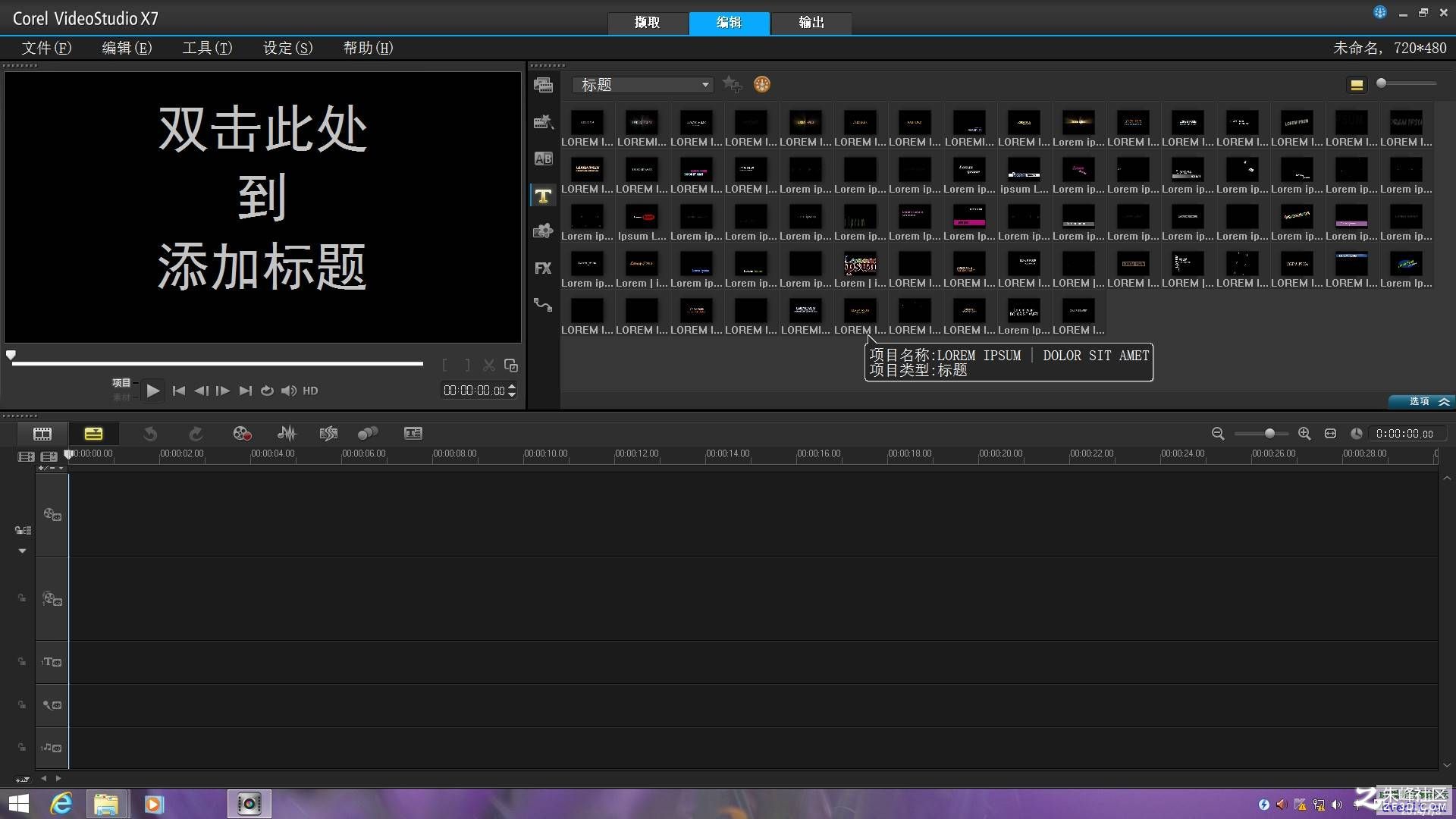Click the Enlarge preview icon
This screenshot has width=1456, height=819.
(x=511, y=366)
